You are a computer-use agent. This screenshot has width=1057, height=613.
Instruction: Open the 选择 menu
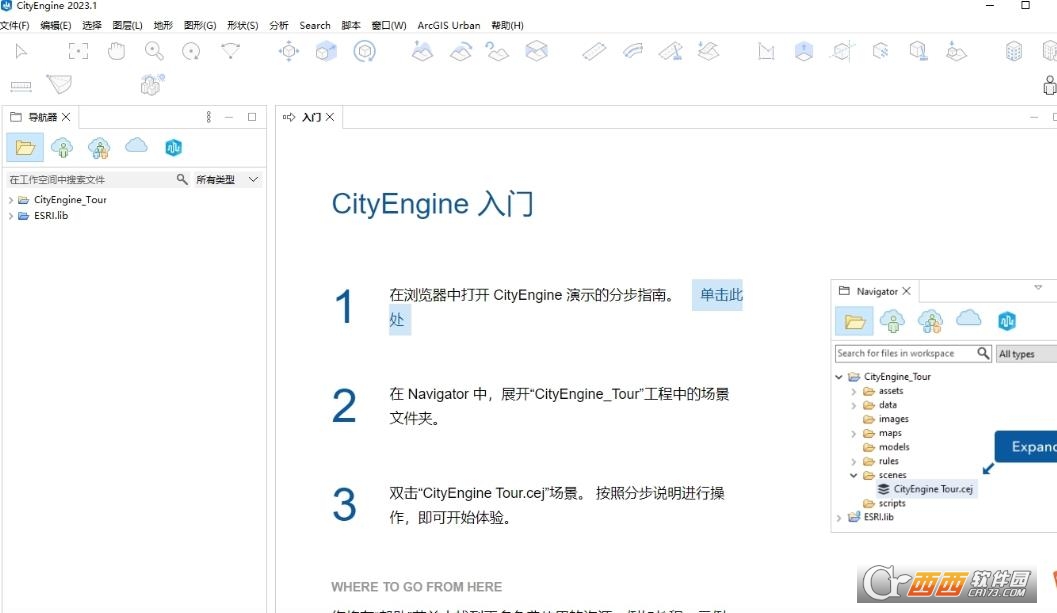pyautogui.click(x=92, y=25)
